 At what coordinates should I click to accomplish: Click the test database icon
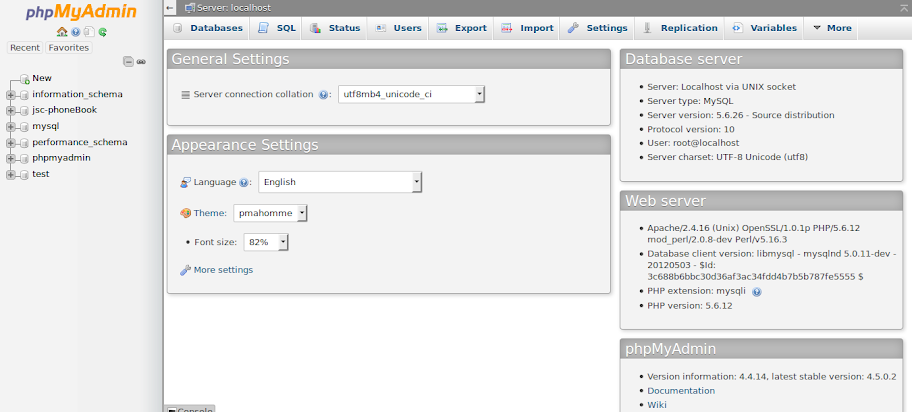(x=24, y=175)
